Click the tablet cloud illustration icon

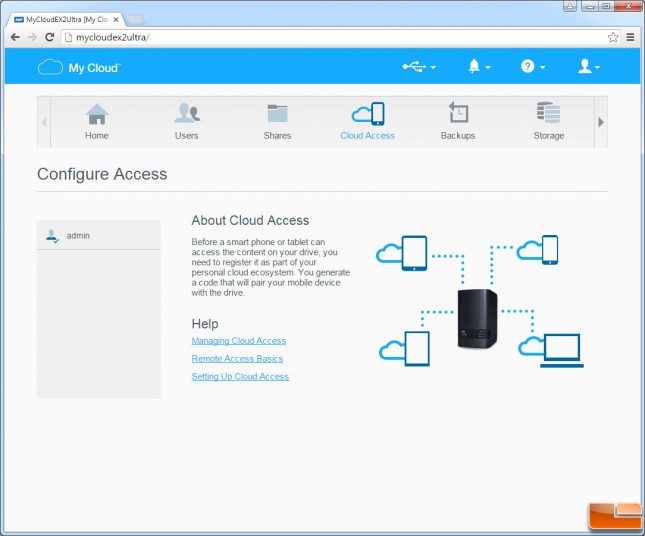402,253
